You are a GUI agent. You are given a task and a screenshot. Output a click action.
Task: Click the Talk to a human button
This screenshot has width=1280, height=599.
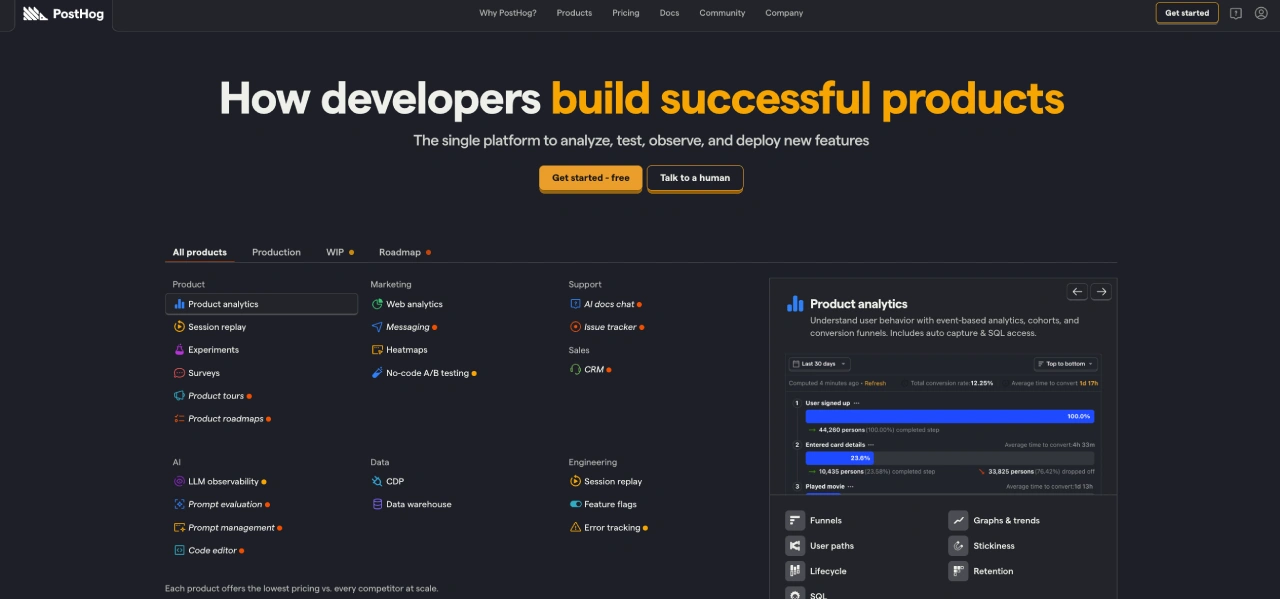click(x=695, y=178)
